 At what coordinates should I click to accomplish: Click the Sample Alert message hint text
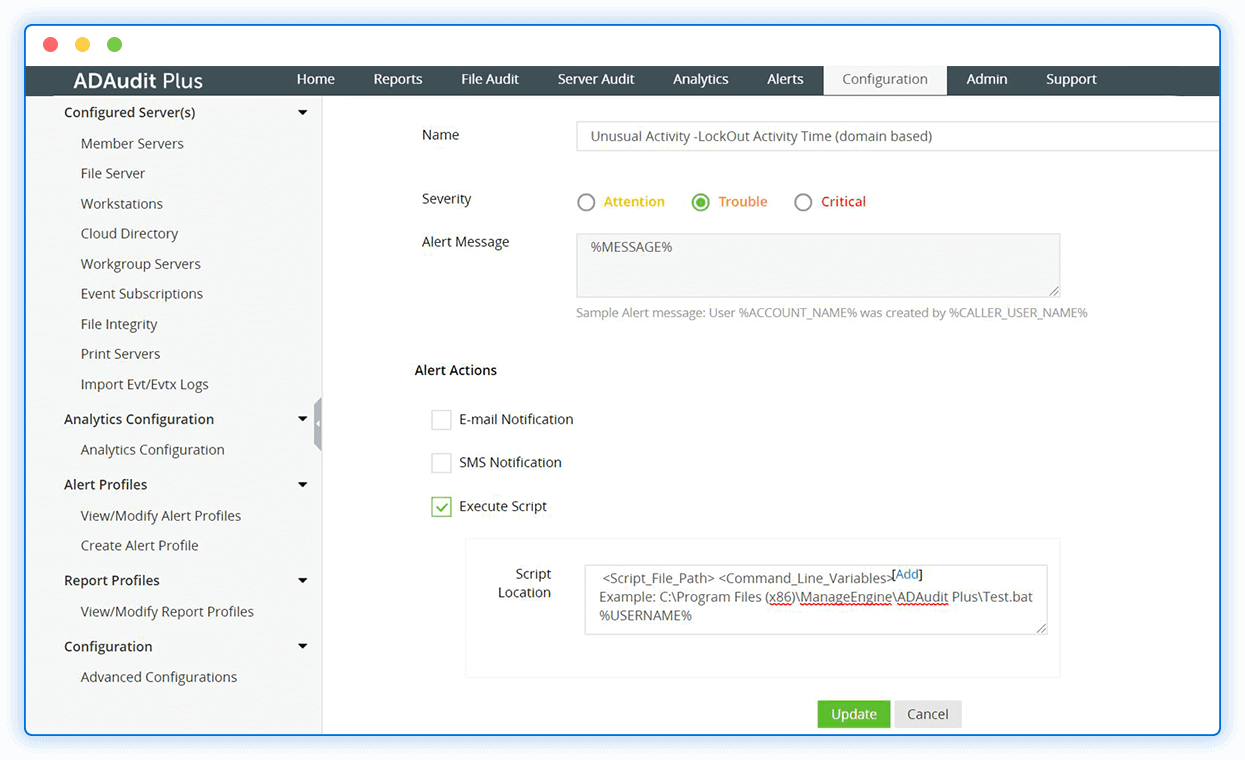(832, 313)
